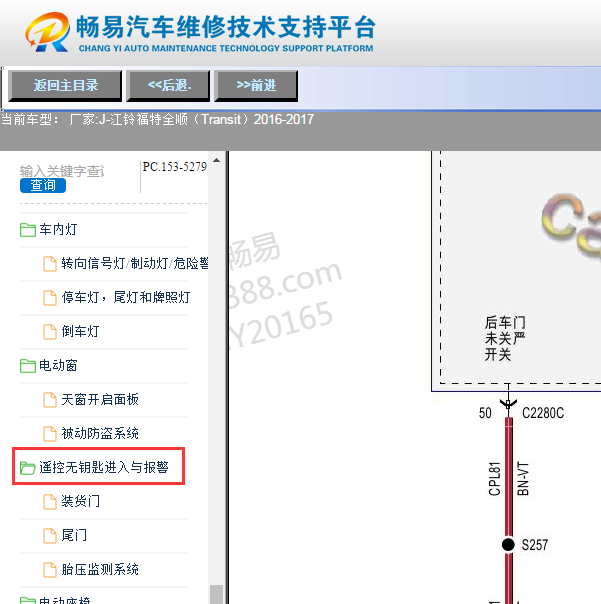The image size is (601, 604).
Task: Open the 尾门 diagram
Action: 74,535
